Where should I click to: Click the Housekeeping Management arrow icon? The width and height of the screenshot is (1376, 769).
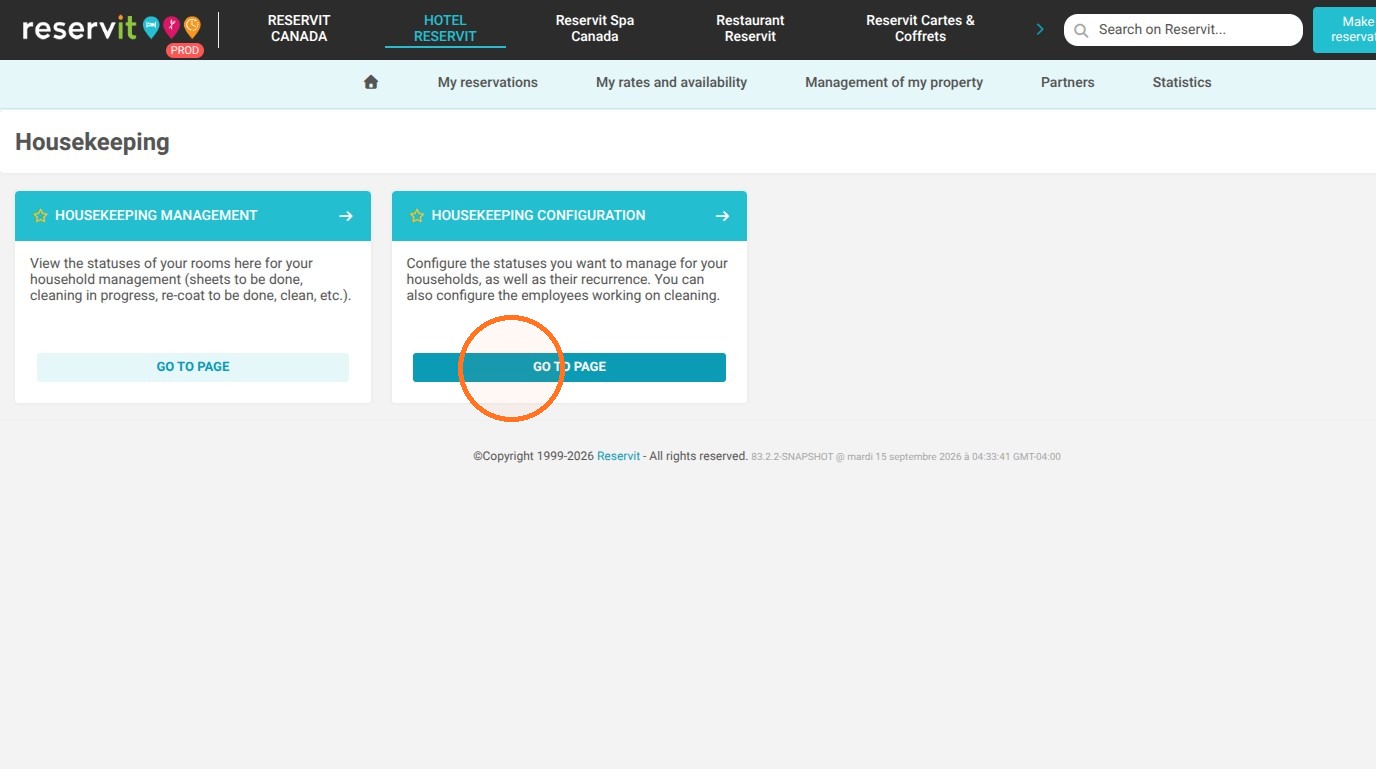[x=346, y=216]
